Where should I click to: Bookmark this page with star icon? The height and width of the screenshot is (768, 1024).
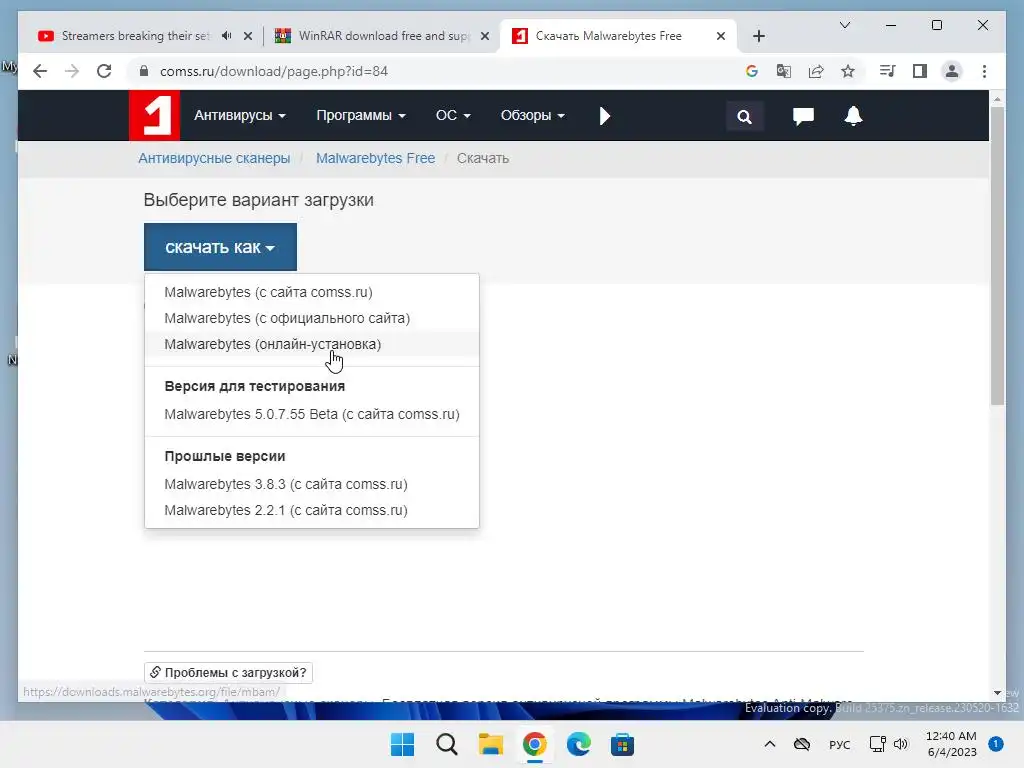848,71
